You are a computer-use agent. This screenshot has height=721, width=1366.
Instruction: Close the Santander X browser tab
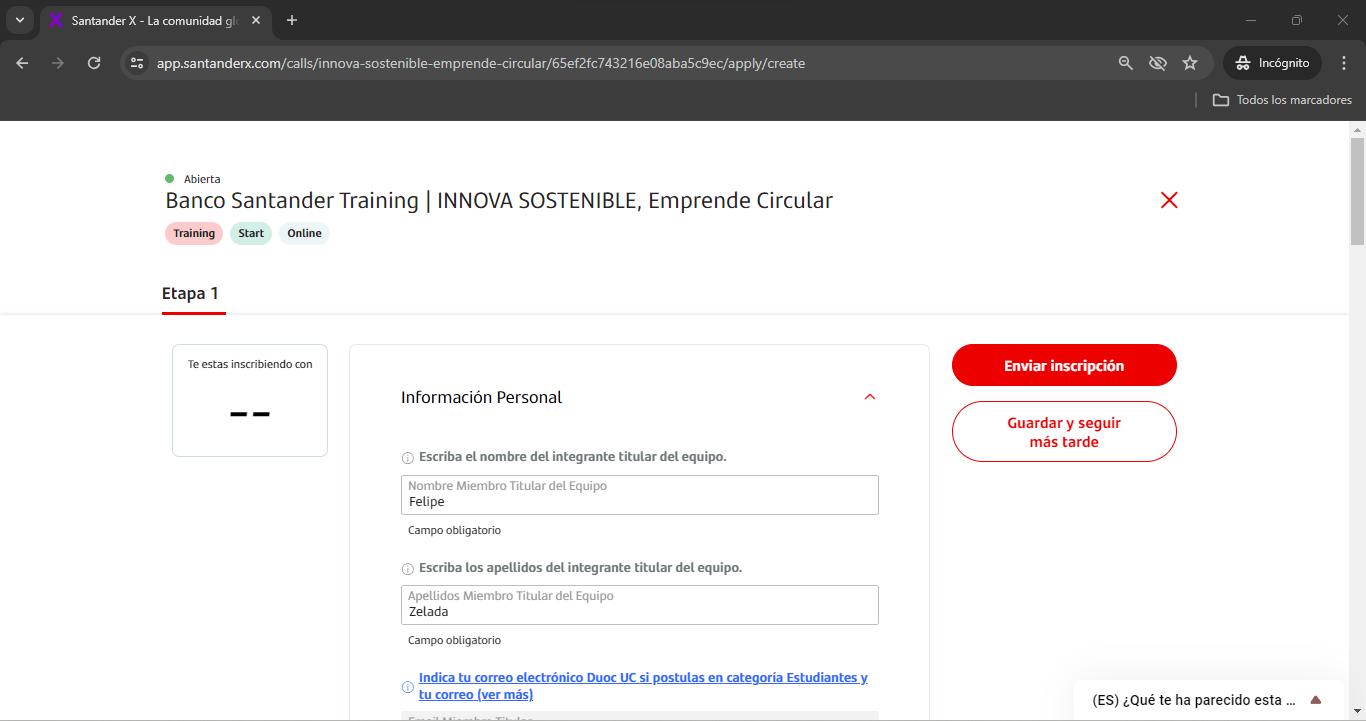click(256, 21)
